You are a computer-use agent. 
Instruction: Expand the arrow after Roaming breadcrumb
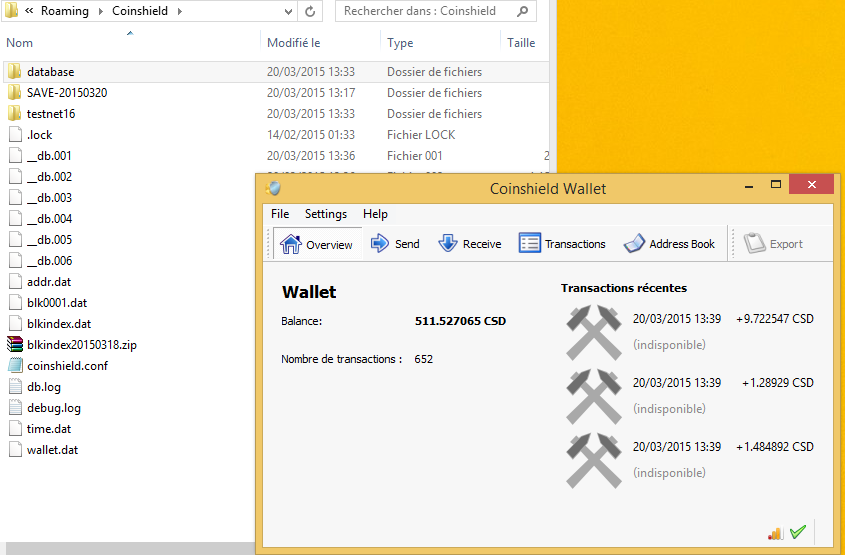100,11
